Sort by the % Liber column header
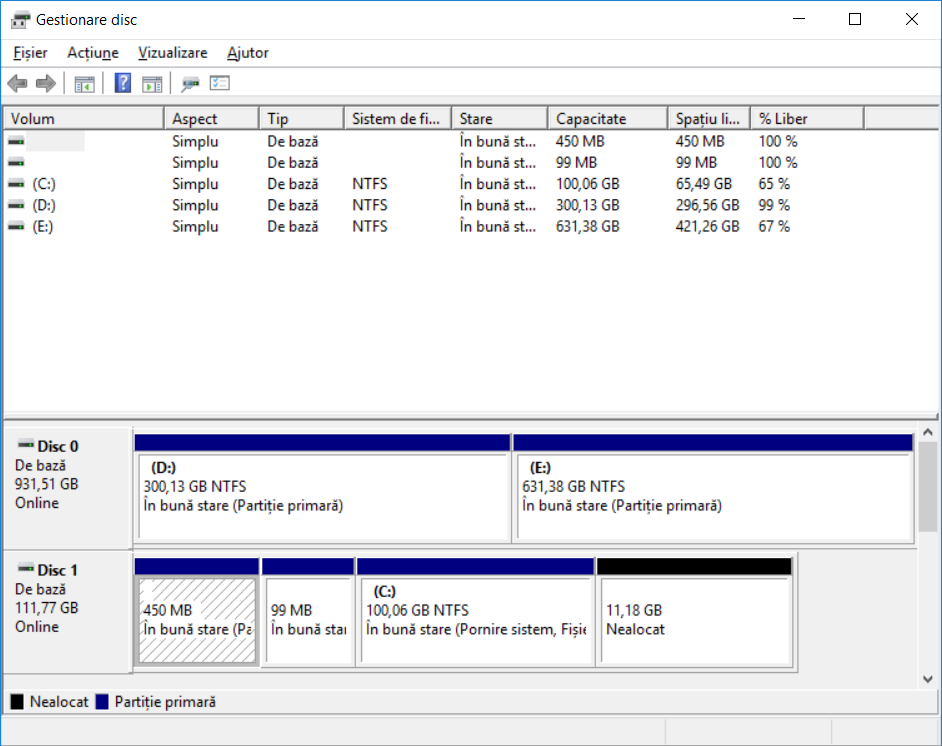 [x=807, y=119]
